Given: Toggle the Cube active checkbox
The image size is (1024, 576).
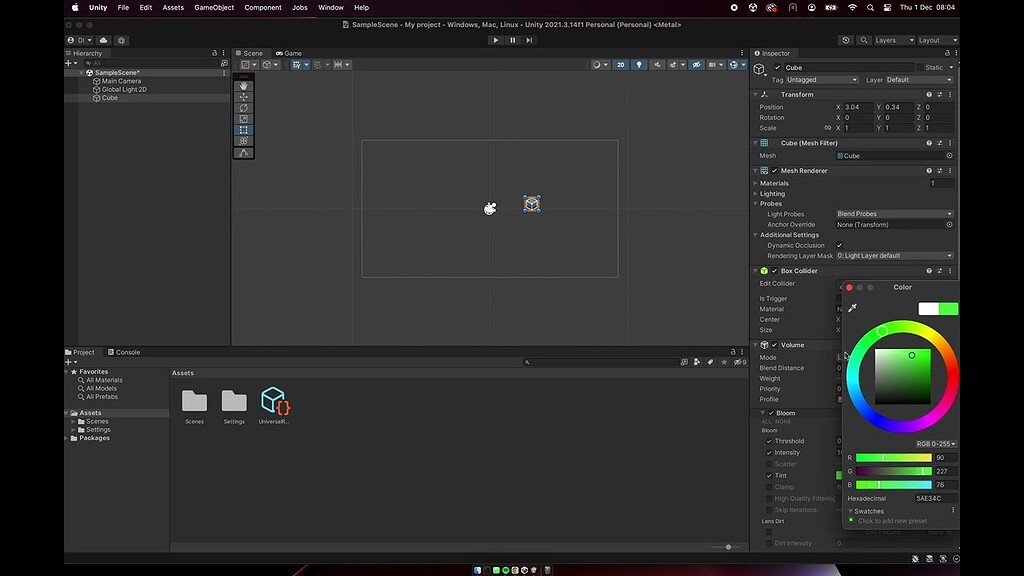Looking at the screenshot, I should pos(777,67).
